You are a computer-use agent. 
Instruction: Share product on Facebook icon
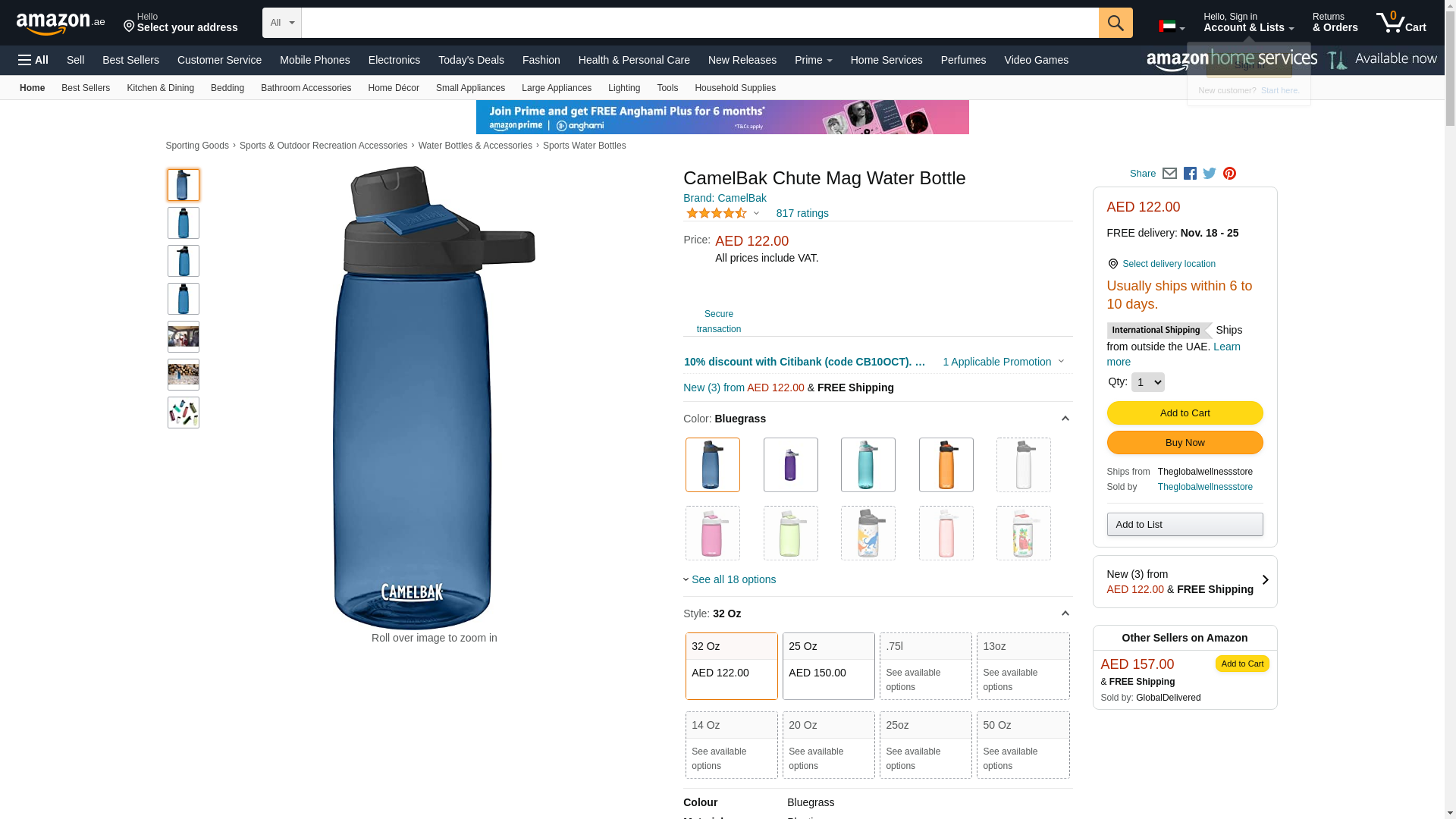point(1190,174)
